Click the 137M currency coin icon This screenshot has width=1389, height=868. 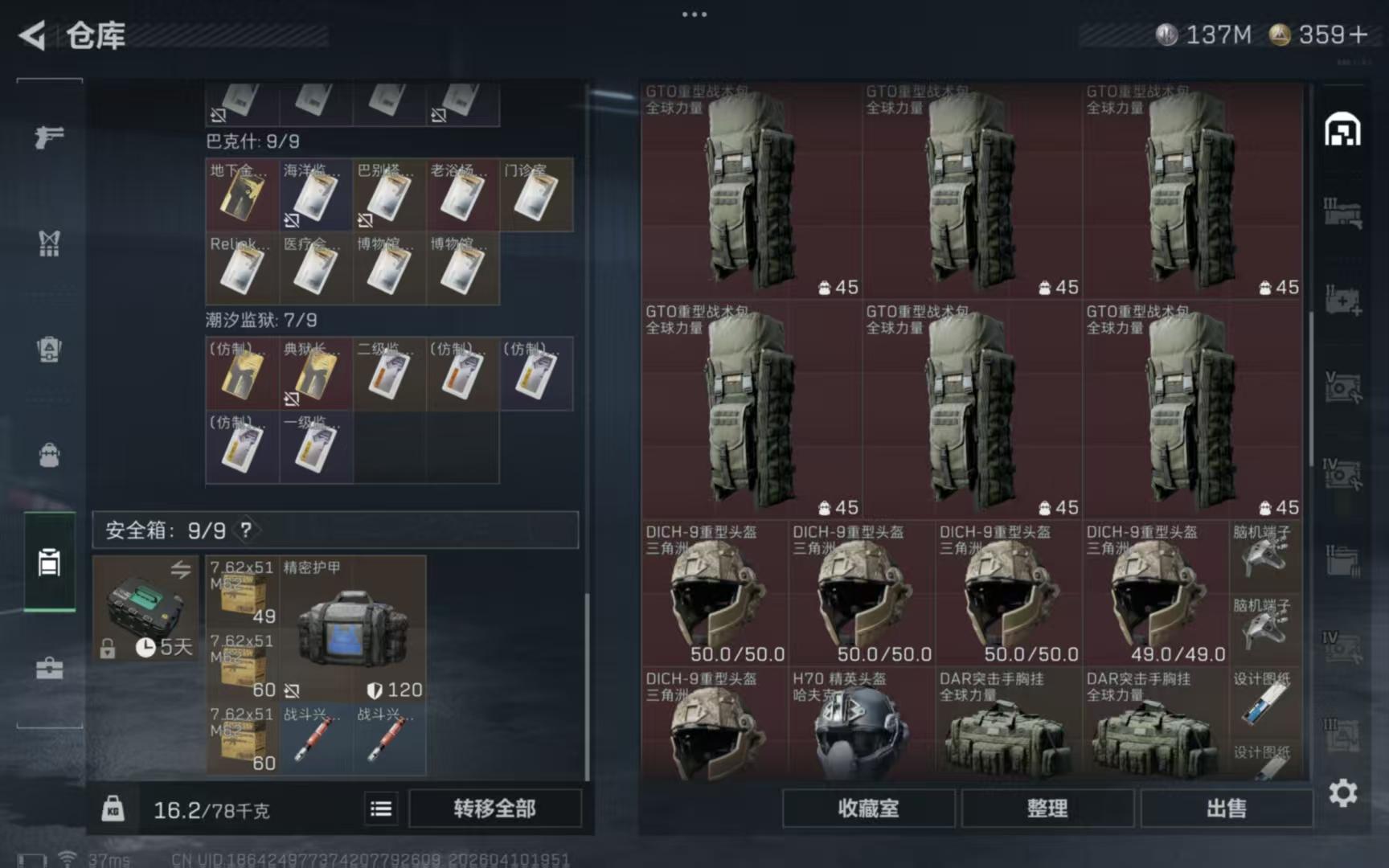tap(1166, 35)
